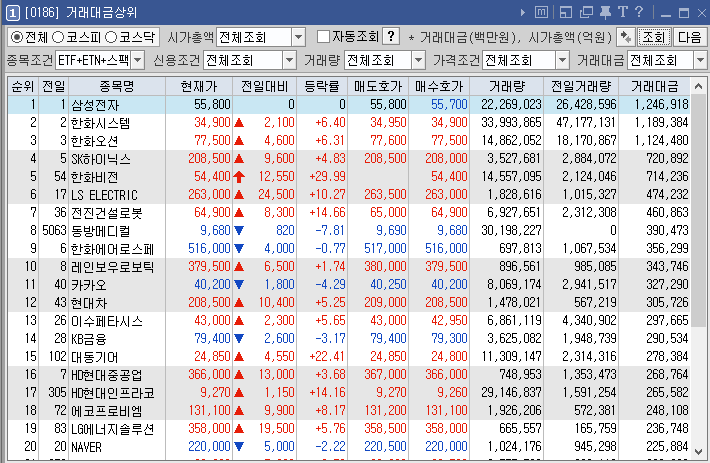Select the LG에너지솔루션 stock name
The width and height of the screenshot is (710, 463).
[x=112, y=429]
